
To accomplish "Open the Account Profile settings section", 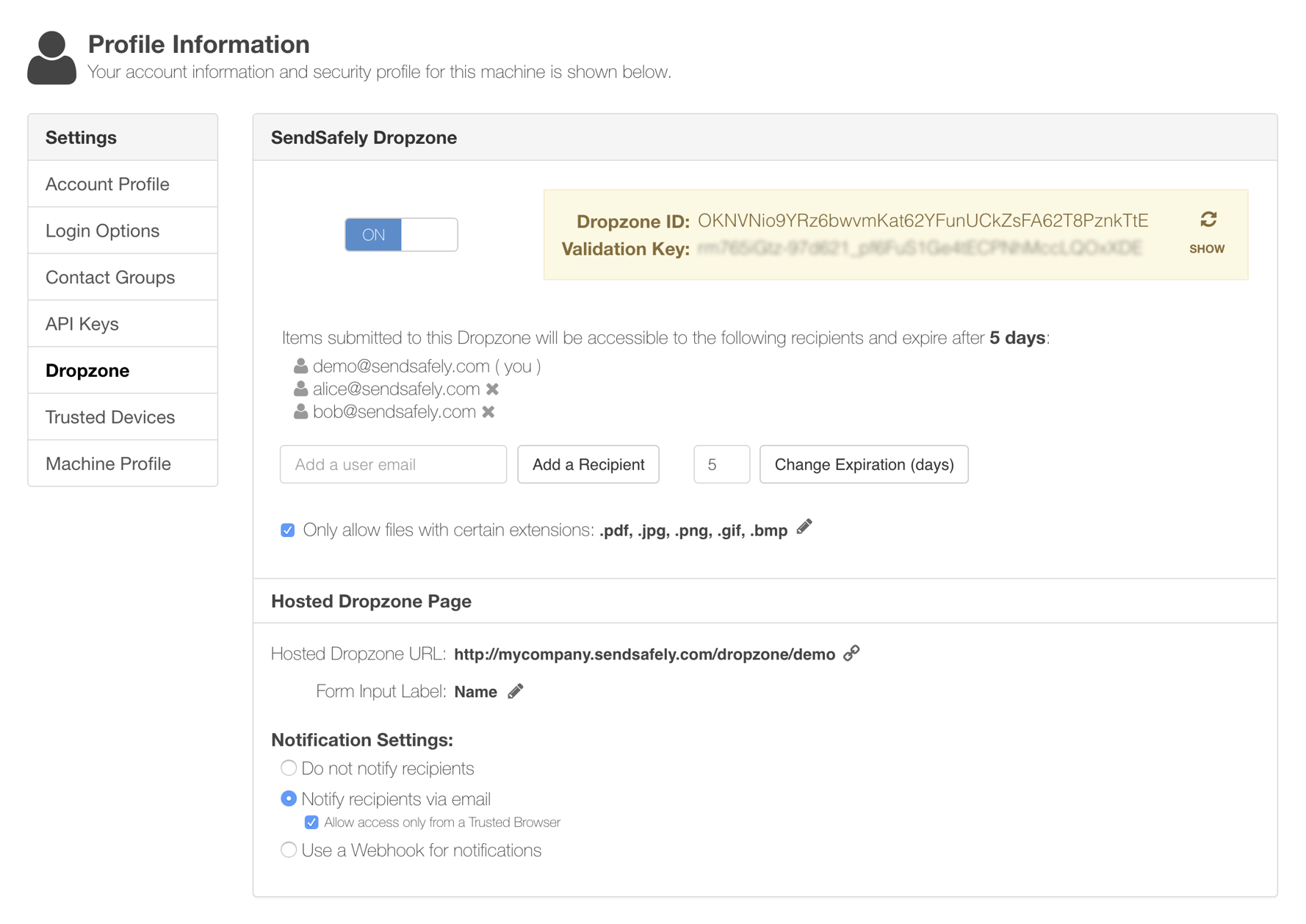I will pyautogui.click(x=107, y=184).
